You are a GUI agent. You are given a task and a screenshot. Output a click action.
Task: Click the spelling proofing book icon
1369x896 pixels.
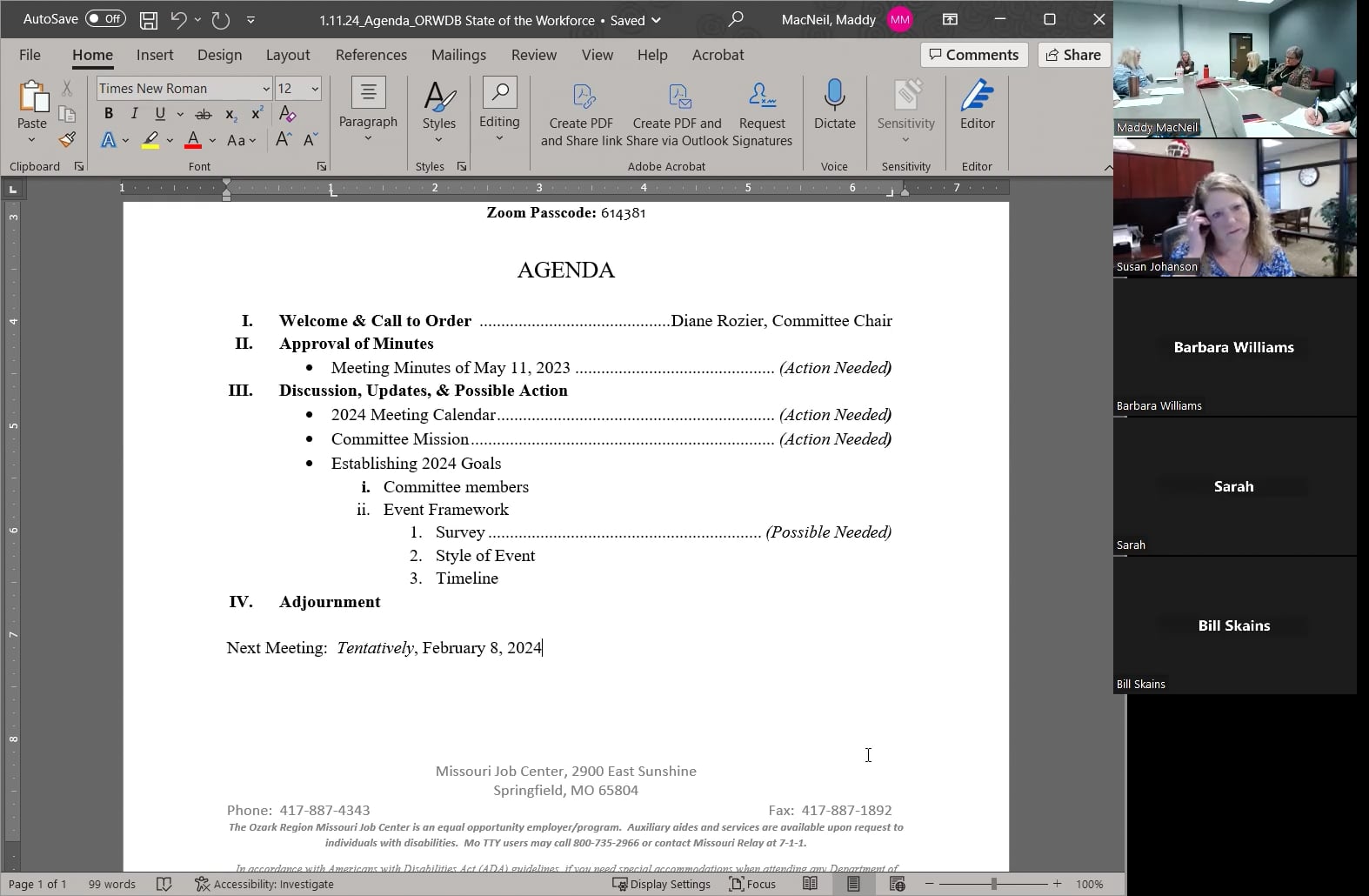click(164, 884)
